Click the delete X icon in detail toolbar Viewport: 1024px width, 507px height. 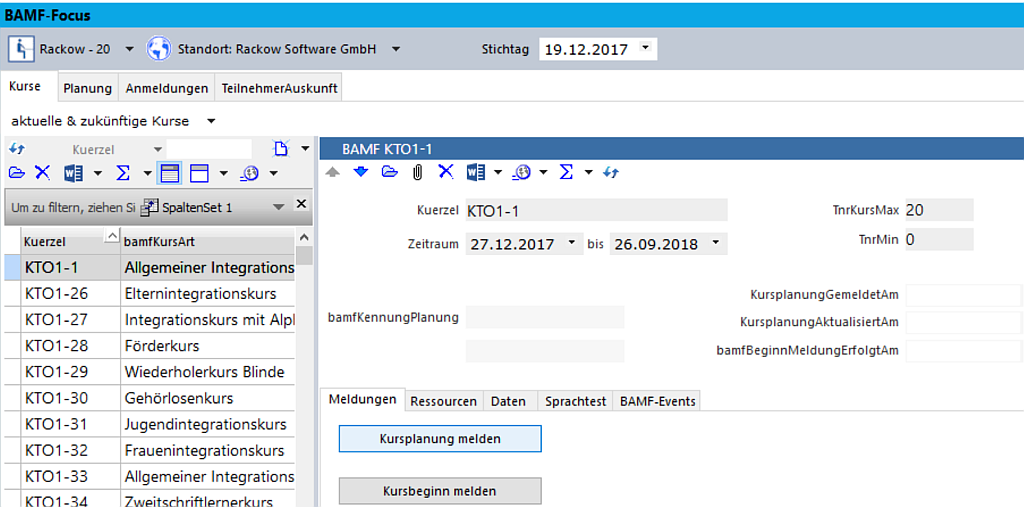click(445, 172)
